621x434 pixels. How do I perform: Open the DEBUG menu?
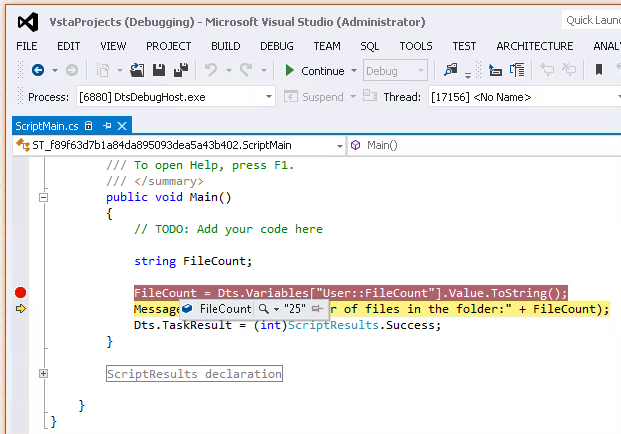coord(277,46)
